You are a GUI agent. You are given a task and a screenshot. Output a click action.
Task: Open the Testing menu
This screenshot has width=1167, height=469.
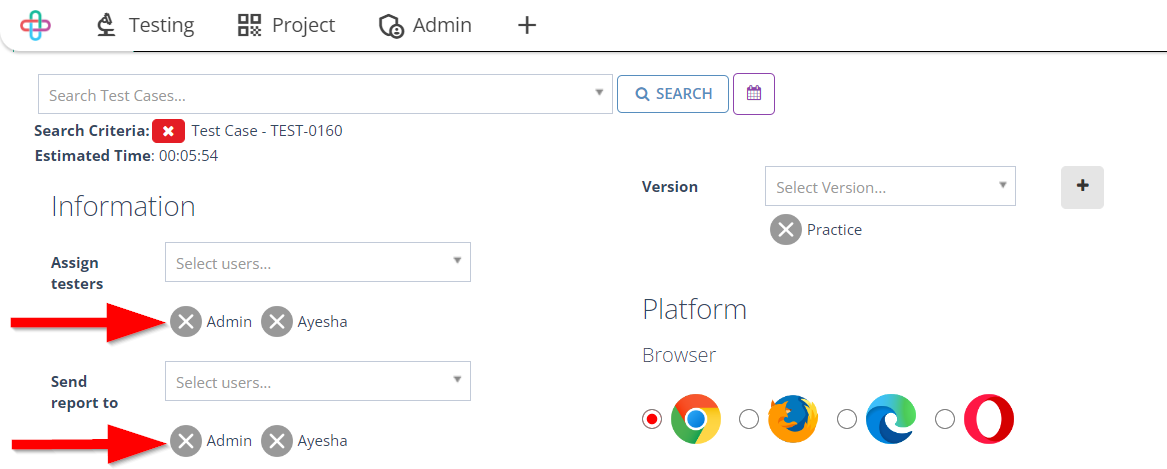(x=145, y=25)
